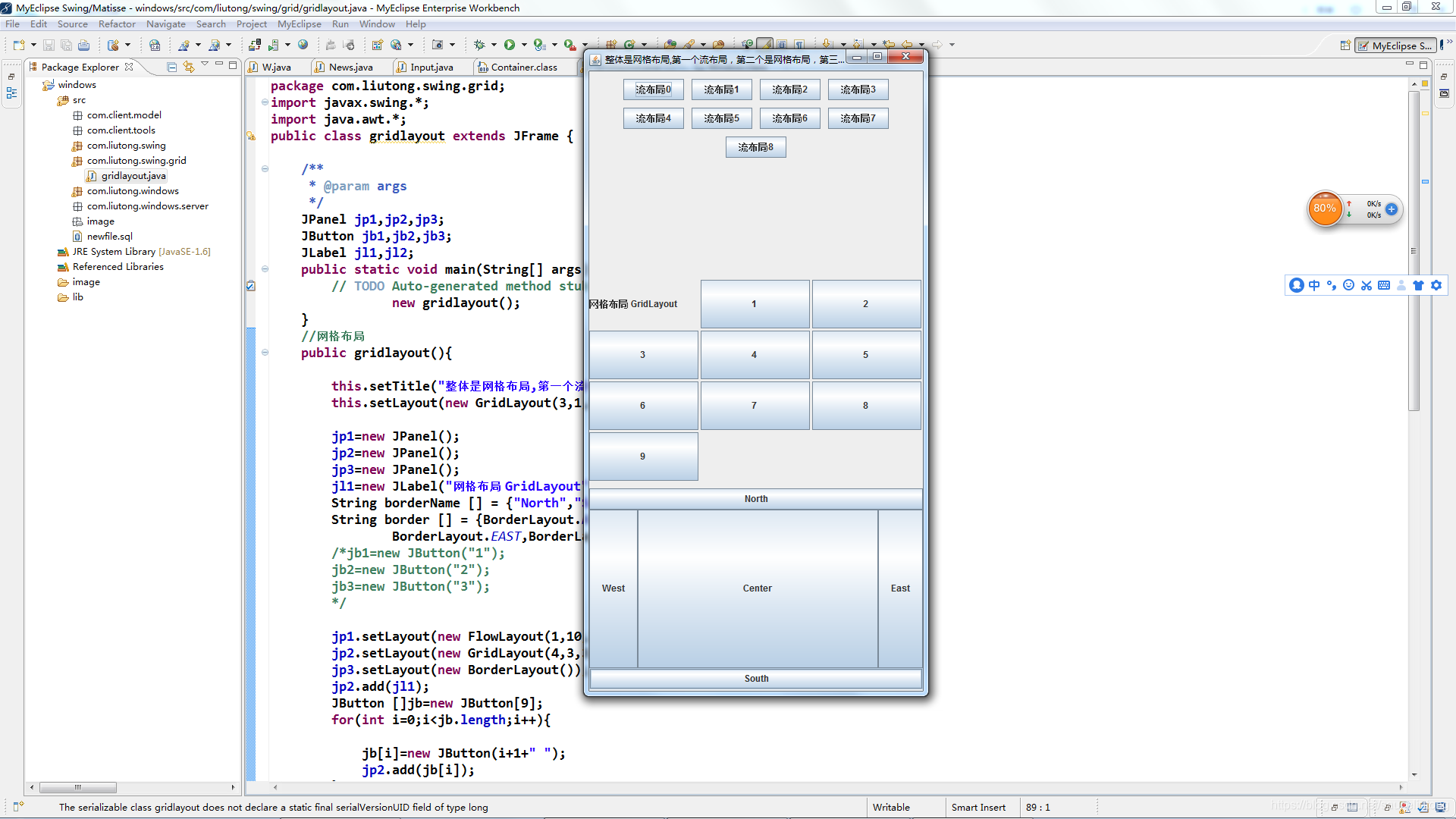1456x819 pixels.
Task: Collapse the import statements fold marker
Action: click(265, 102)
